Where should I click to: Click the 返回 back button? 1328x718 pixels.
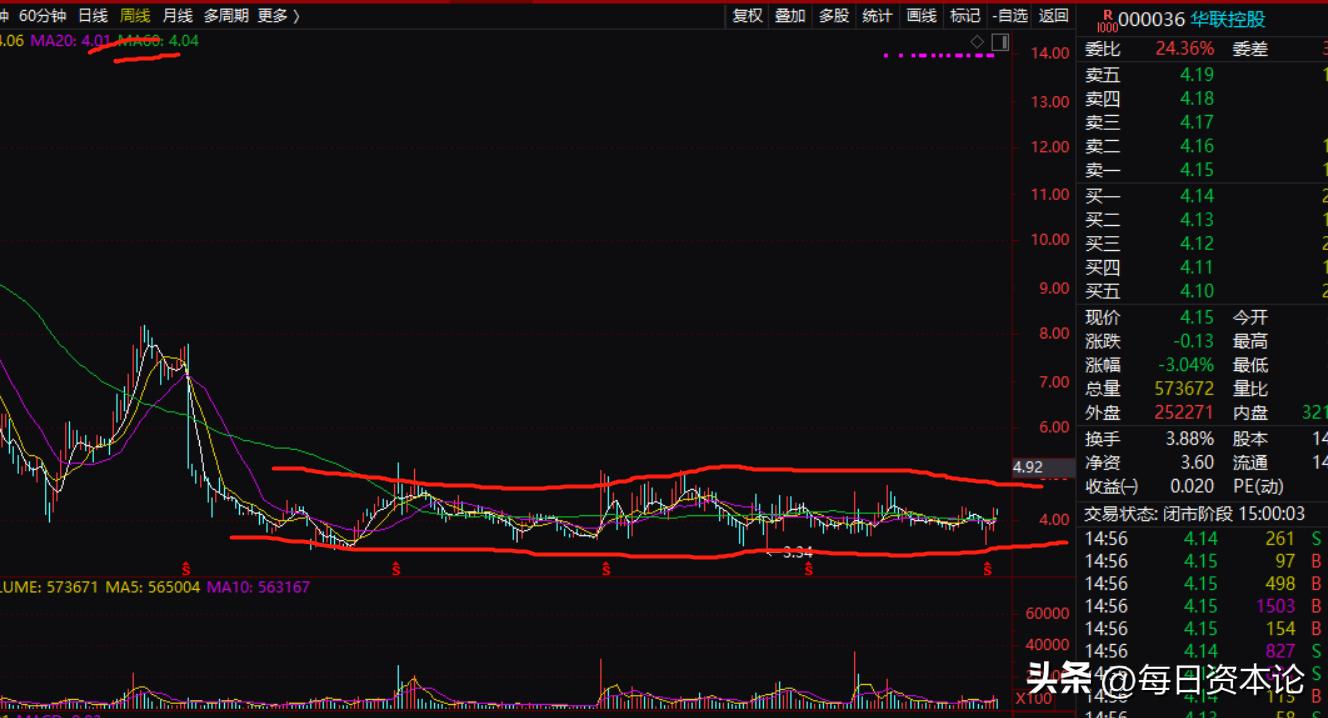(1053, 15)
